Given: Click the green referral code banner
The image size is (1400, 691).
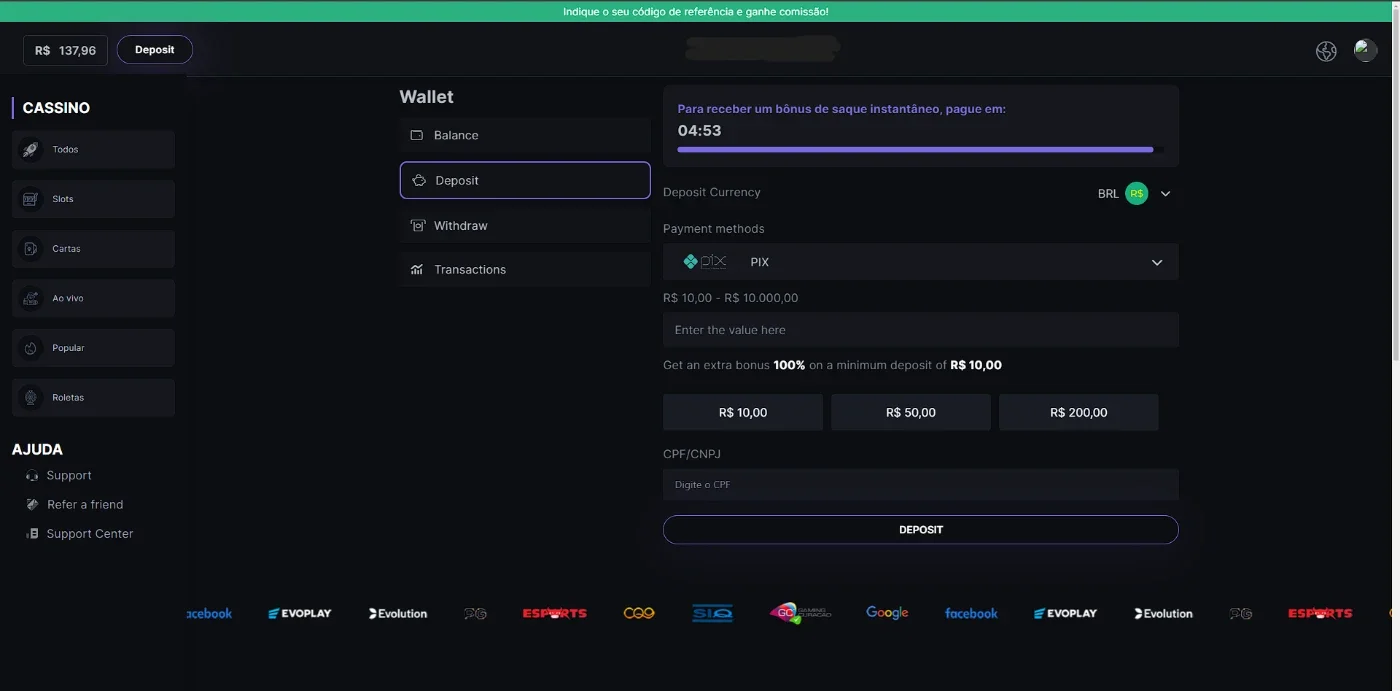Looking at the screenshot, I should pos(696,11).
